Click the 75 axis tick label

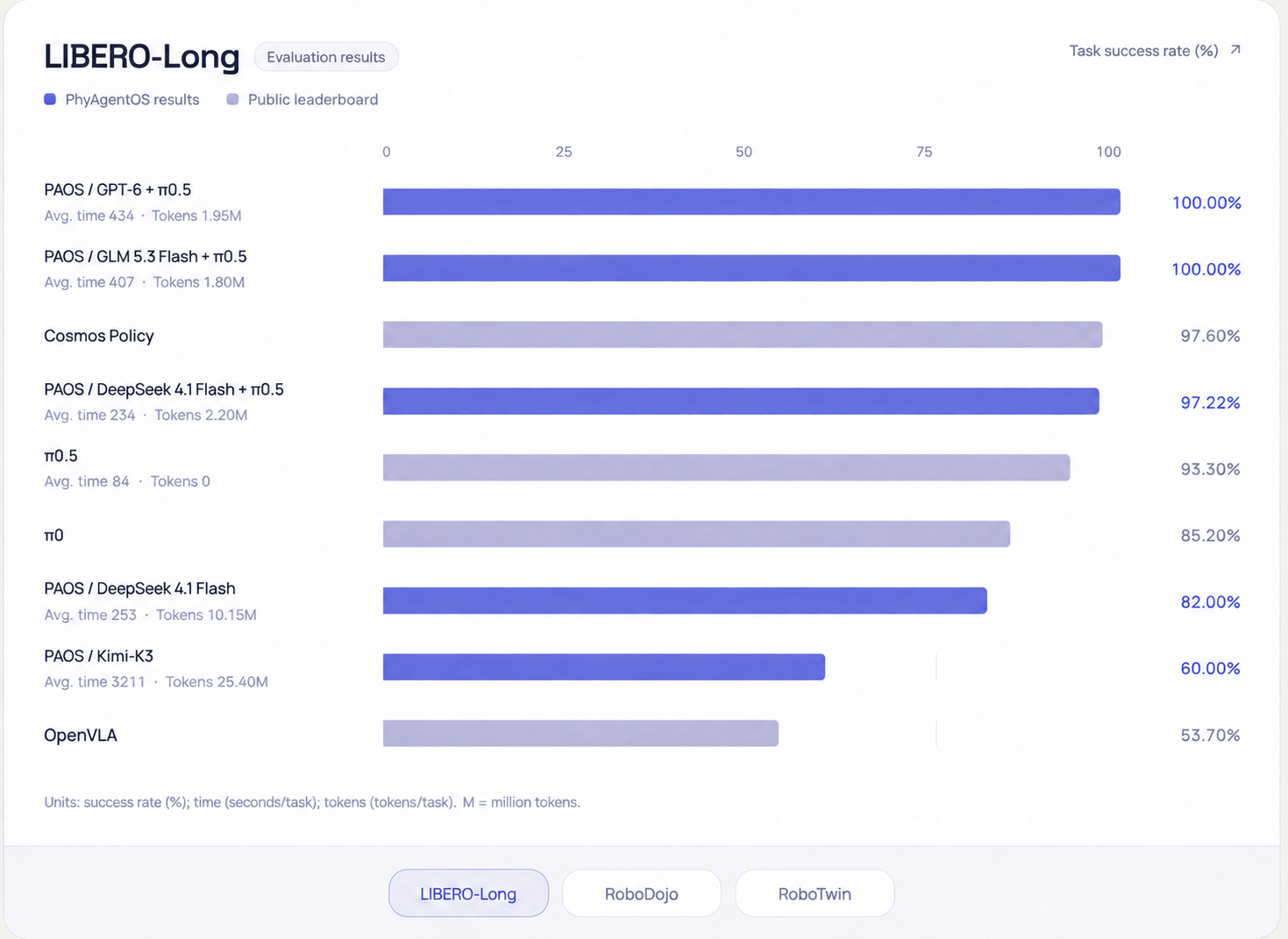click(x=924, y=152)
